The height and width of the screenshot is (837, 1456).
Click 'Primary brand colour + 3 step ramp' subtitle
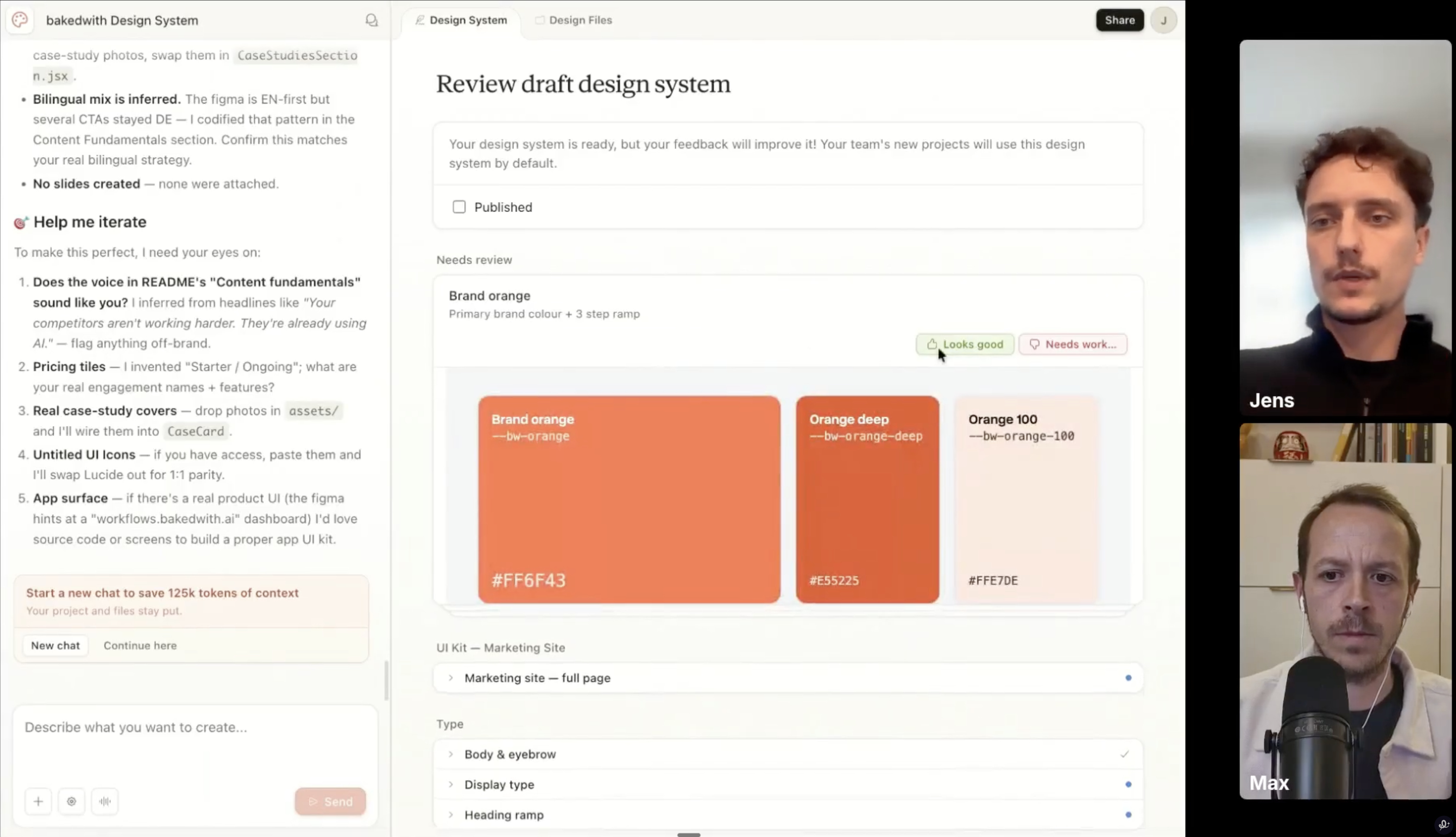pyautogui.click(x=544, y=314)
